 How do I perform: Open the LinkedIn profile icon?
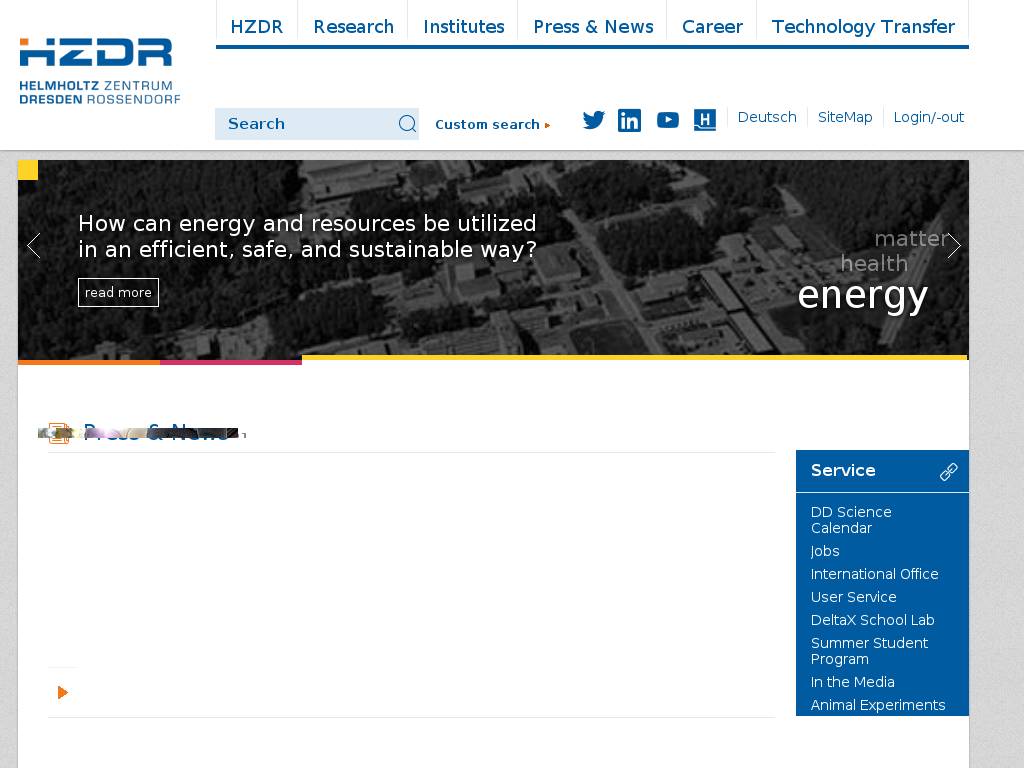tap(629, 121)
